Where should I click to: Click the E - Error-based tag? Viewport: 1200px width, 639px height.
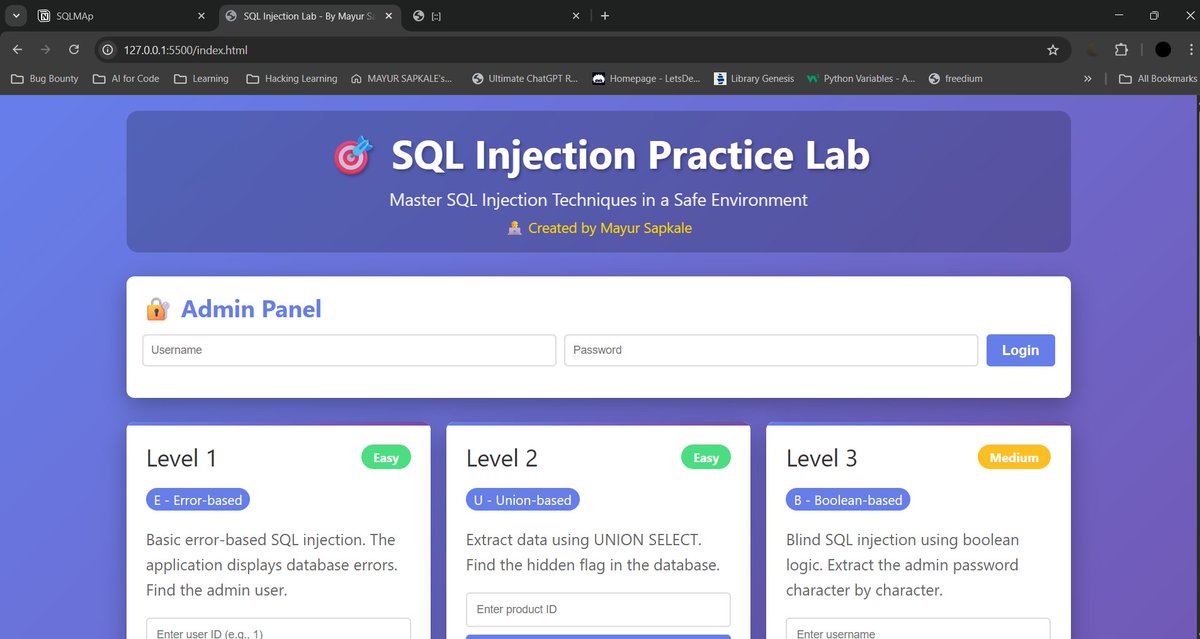click(x=198, y=500)
